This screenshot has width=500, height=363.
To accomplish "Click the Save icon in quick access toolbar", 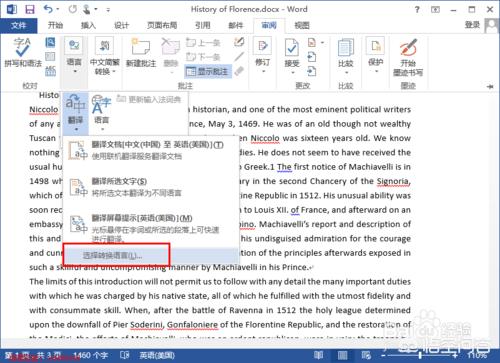I will (30, 9).
